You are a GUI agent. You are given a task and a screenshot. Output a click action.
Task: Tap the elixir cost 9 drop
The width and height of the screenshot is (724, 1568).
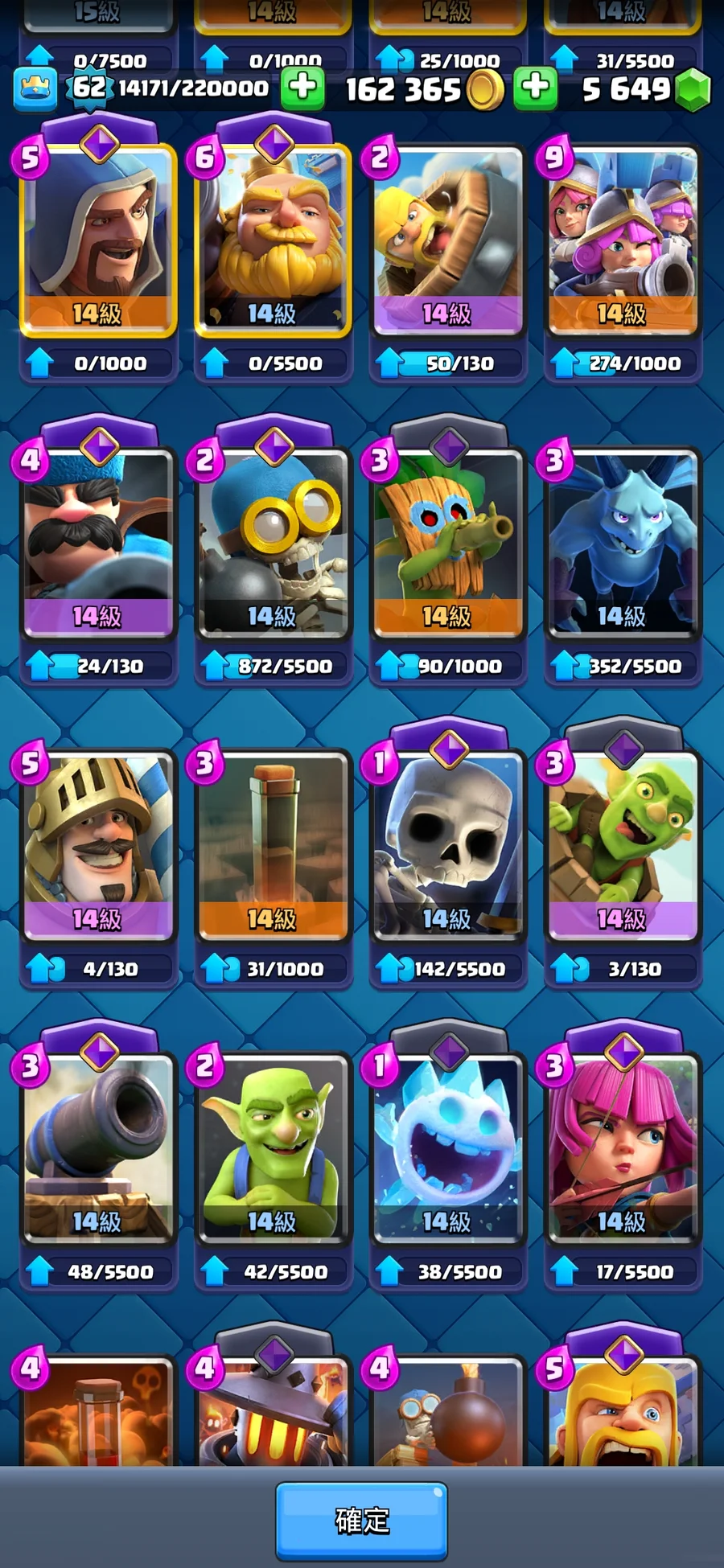[x=555, y=158]
